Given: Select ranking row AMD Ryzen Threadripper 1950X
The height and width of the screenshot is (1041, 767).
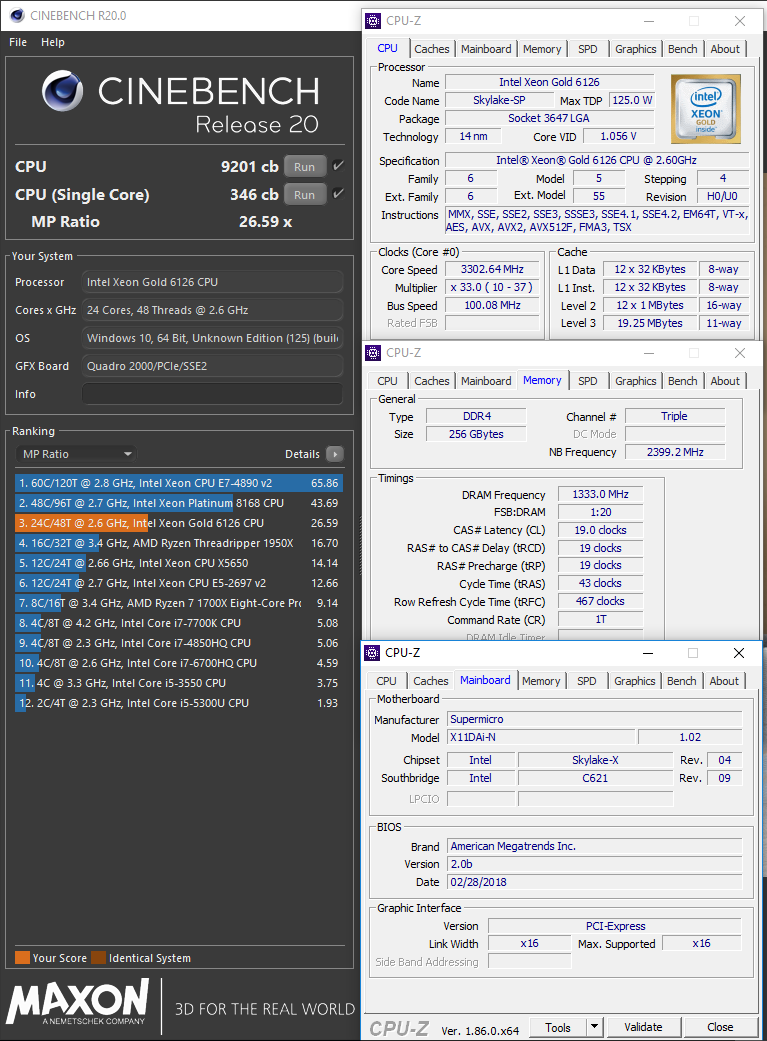Looking at the screenshot, I should pos(179,543).
